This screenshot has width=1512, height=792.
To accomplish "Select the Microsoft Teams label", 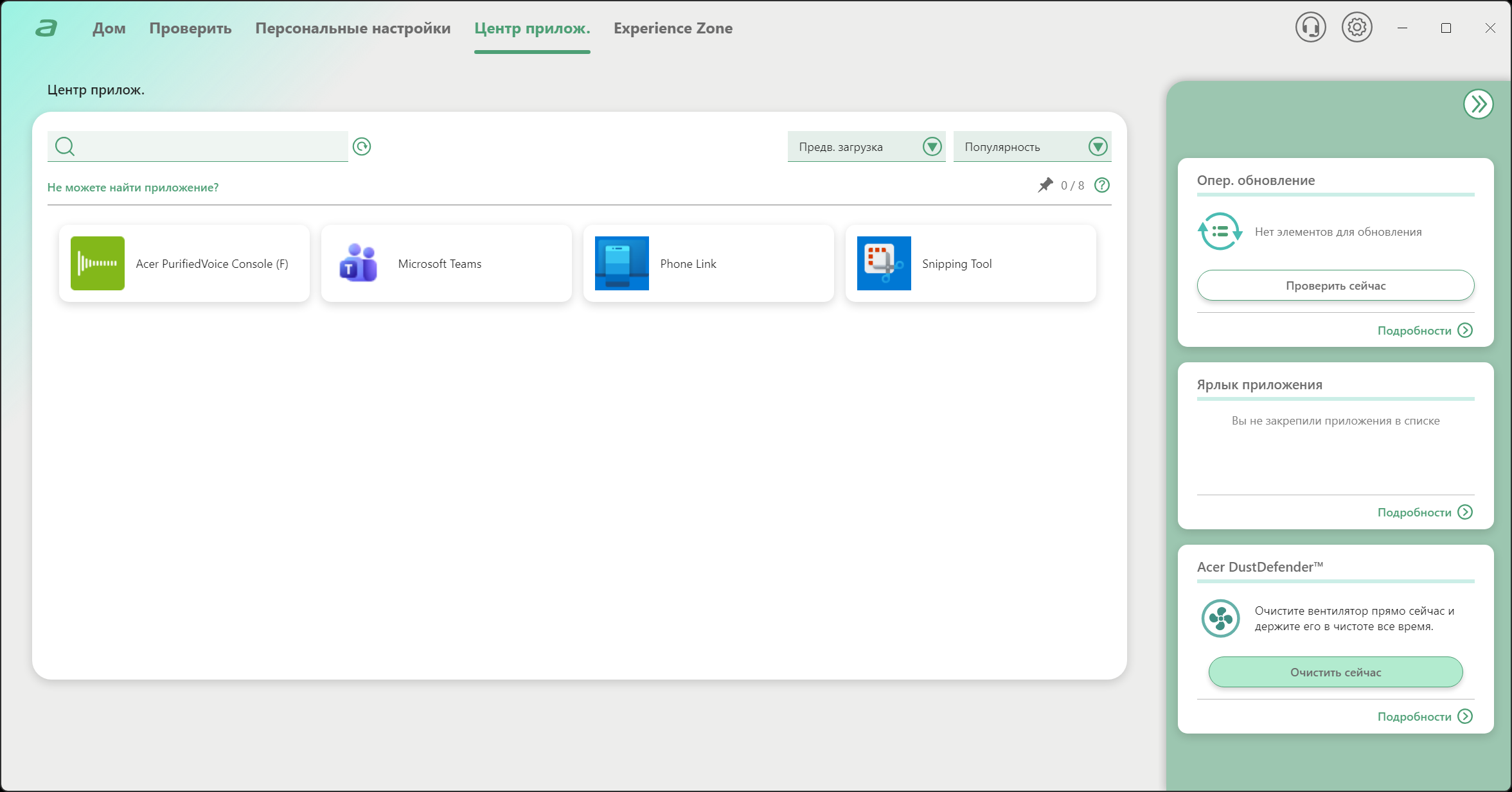I will tap(440, 264).
